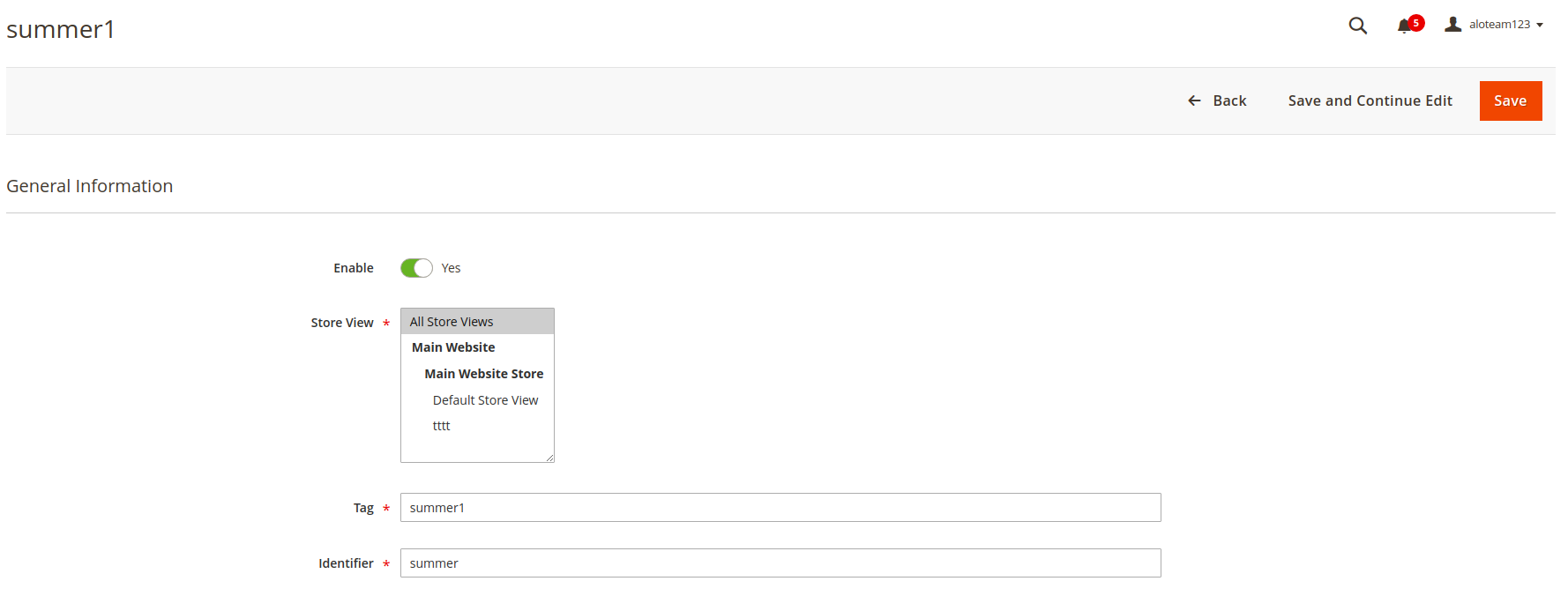Expand the aloteam123 account menu
The width and height of the screenshot is (1568, 611).
tap(1505, 25)
